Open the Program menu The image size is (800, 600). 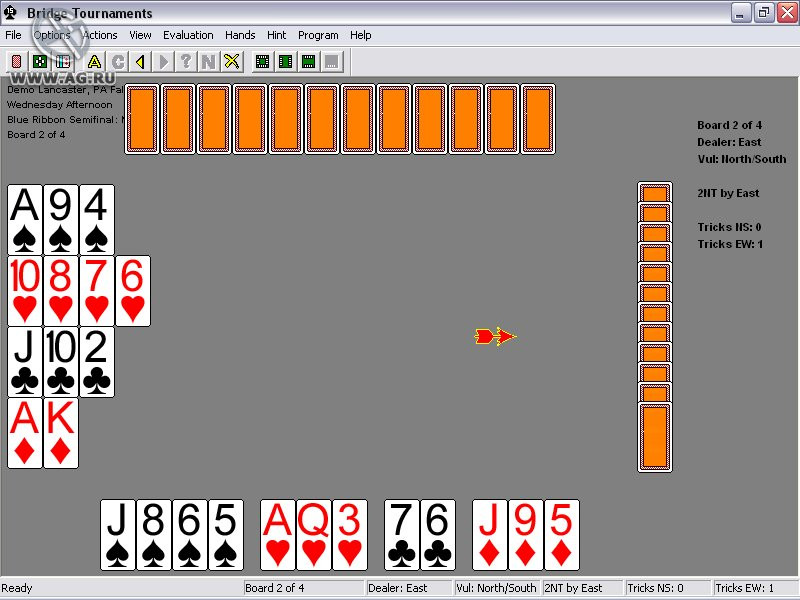click(318, 35)
